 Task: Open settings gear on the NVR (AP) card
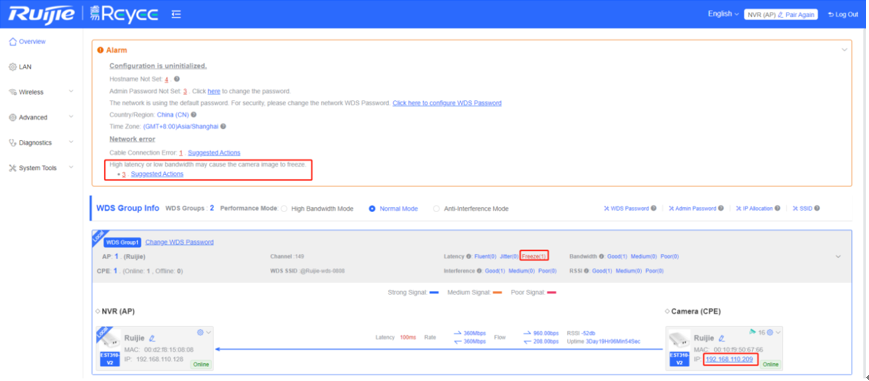(201, 332)
